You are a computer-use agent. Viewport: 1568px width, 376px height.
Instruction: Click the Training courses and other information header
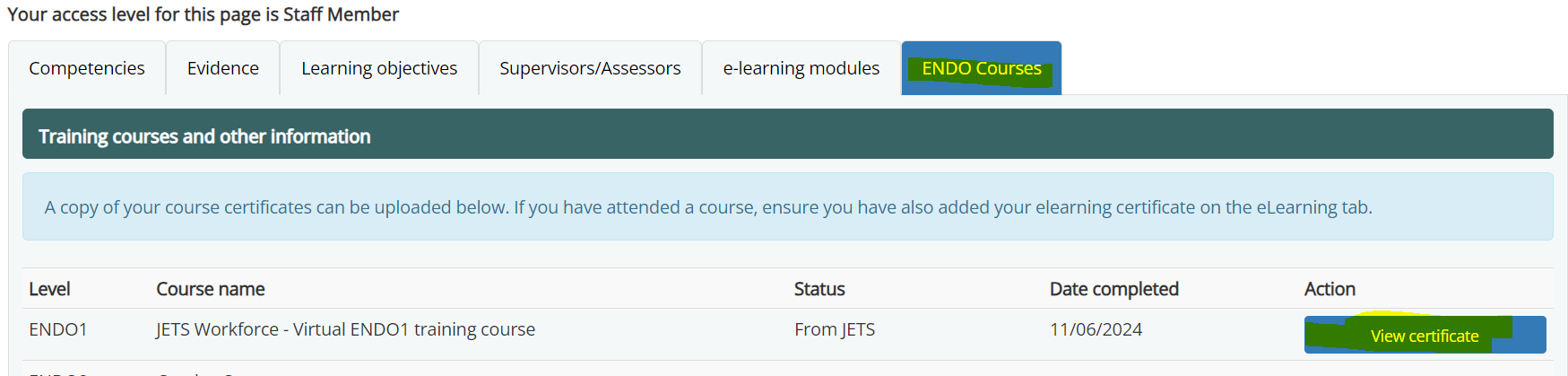[x=204, y=136]
